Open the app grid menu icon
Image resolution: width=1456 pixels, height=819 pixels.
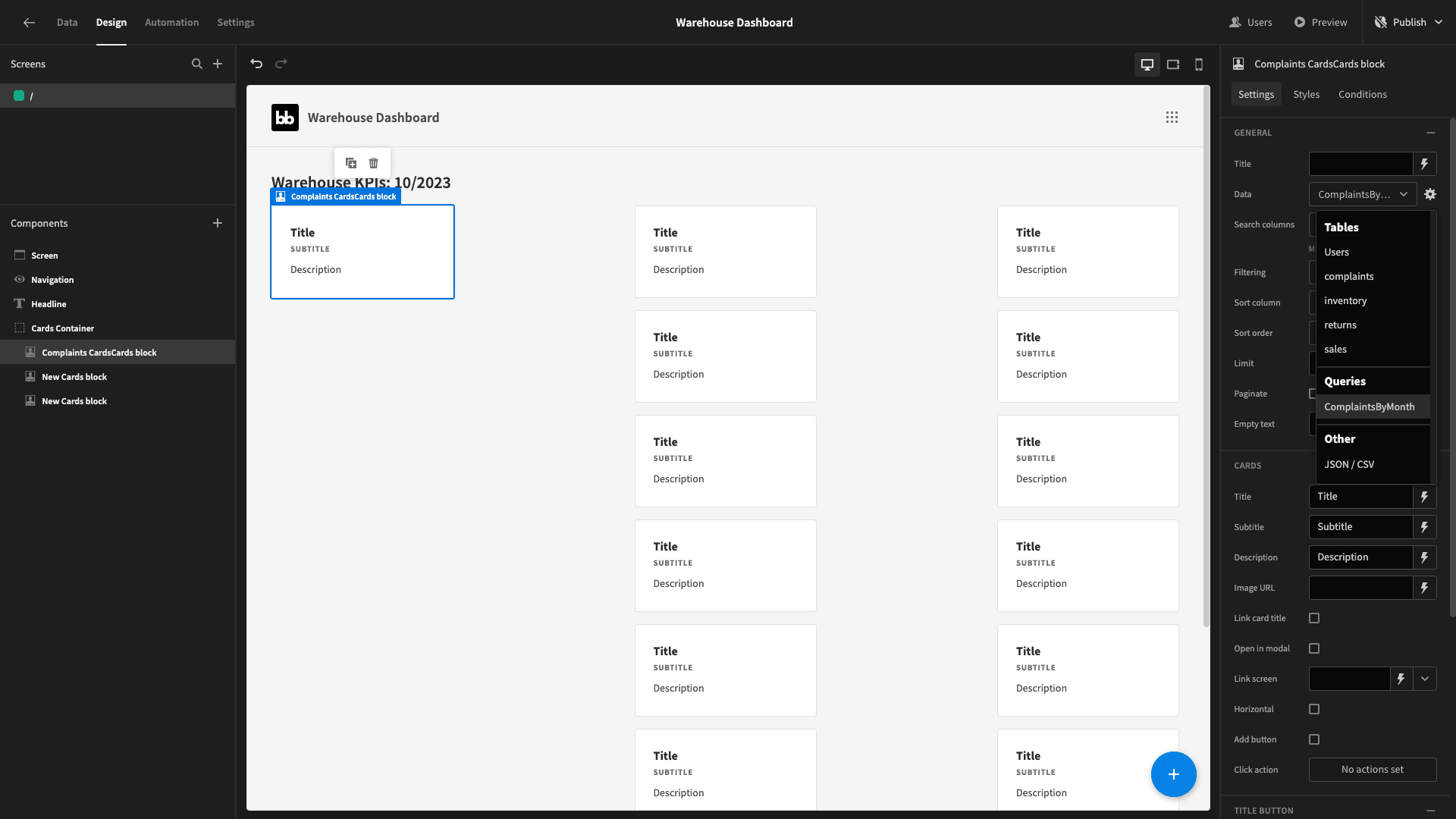(x=1172, y=118)
